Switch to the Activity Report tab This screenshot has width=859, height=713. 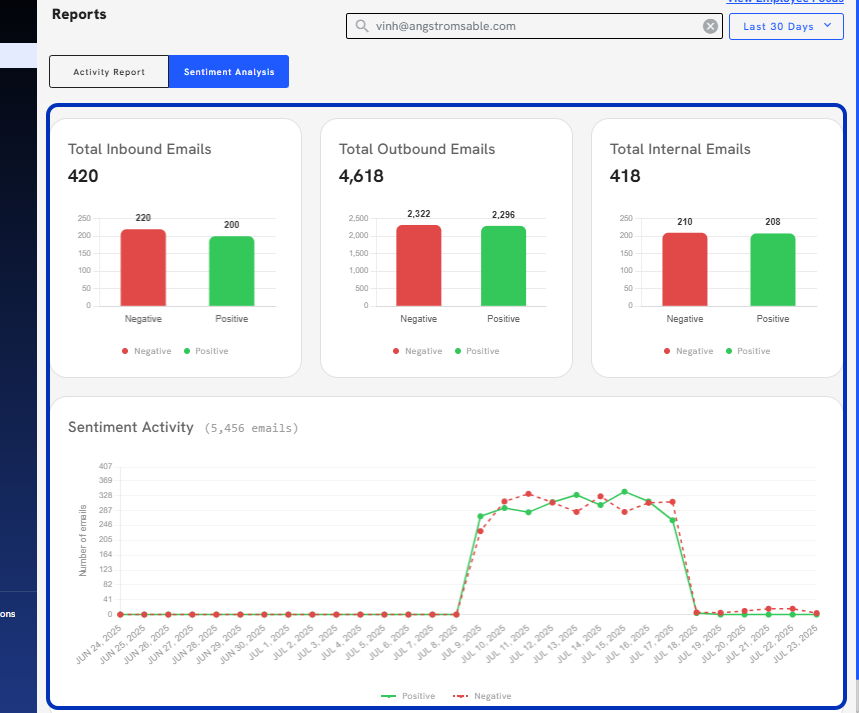coord(109,71)
